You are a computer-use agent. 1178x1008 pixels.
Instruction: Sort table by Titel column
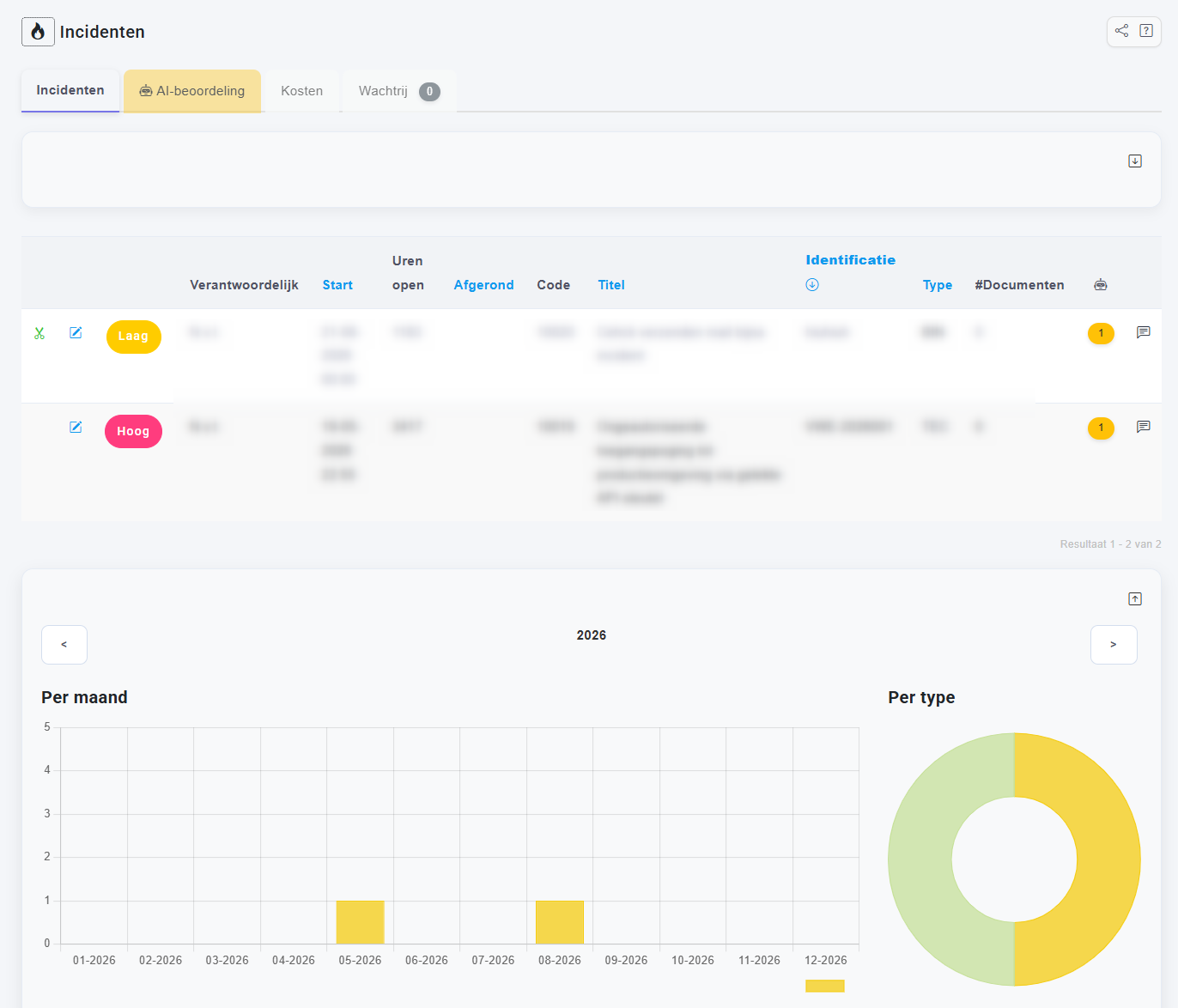[x=611, y=285]
